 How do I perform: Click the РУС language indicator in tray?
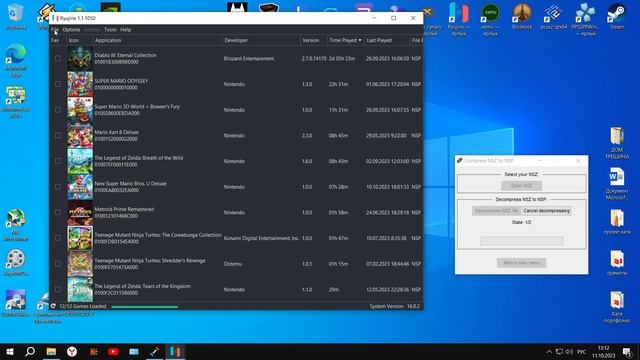click(582, 351)
